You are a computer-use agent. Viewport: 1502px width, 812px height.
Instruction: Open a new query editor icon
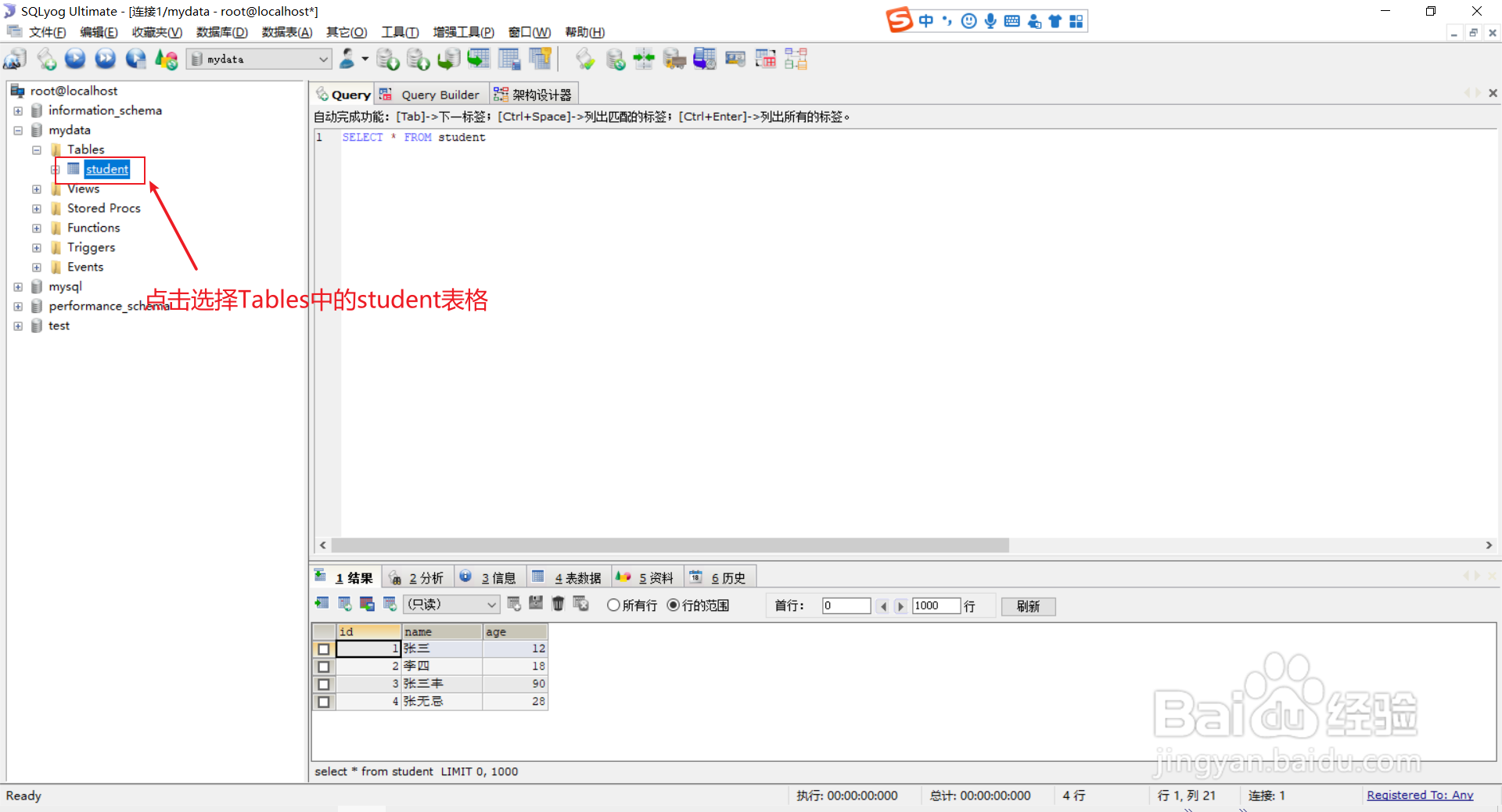[46, 59]
